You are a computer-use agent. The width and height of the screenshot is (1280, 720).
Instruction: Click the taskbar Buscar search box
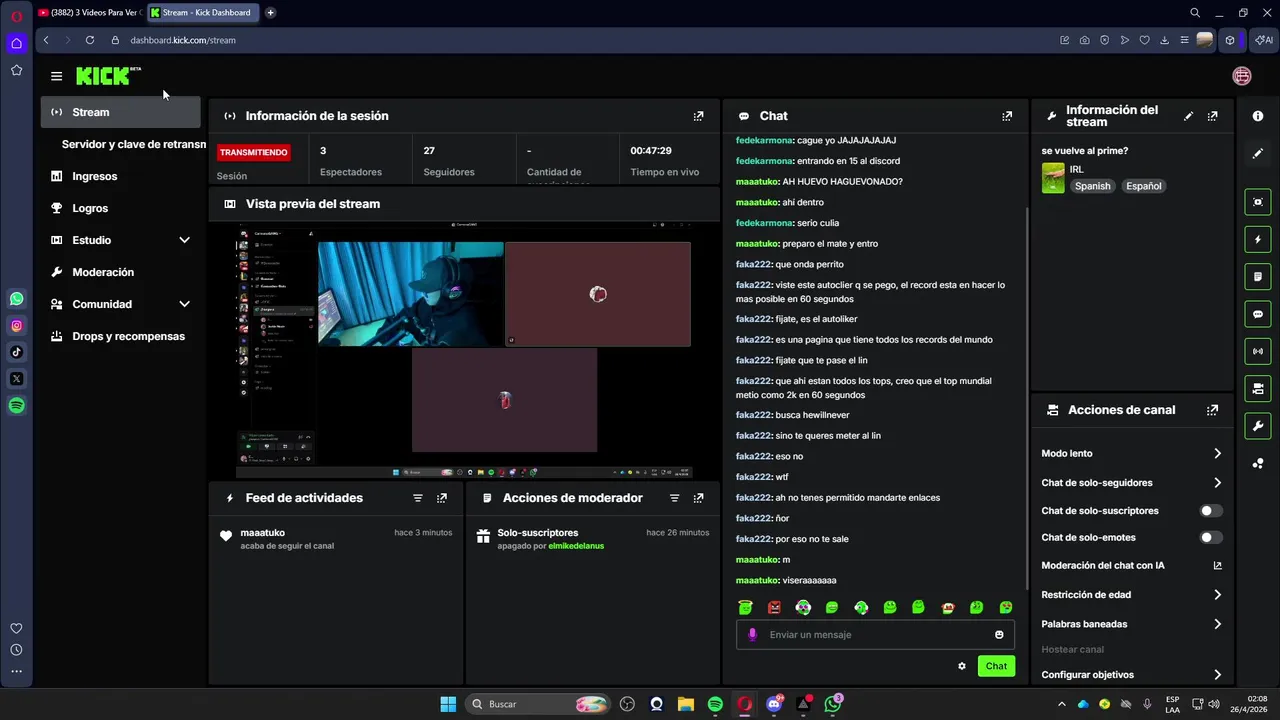point(540,704)
